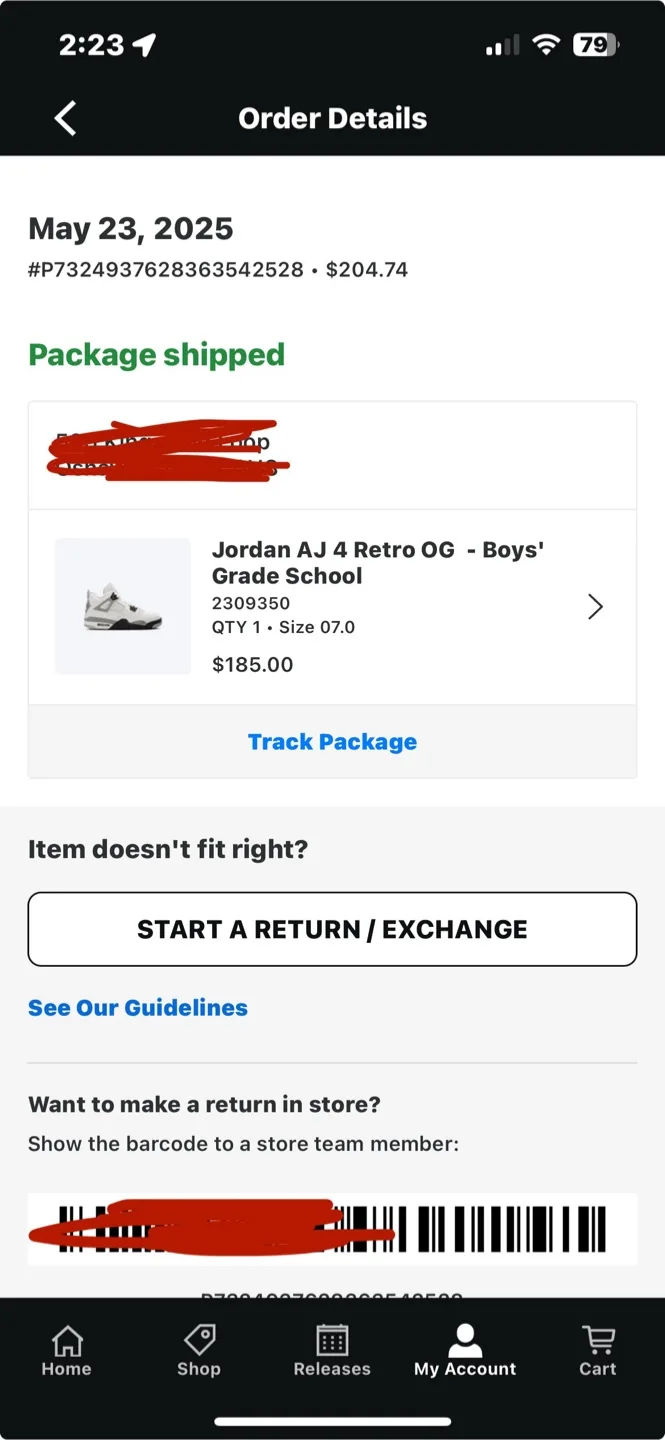Open the Track Package link
The image size is (665, 1440).
[x=332, y=741]
